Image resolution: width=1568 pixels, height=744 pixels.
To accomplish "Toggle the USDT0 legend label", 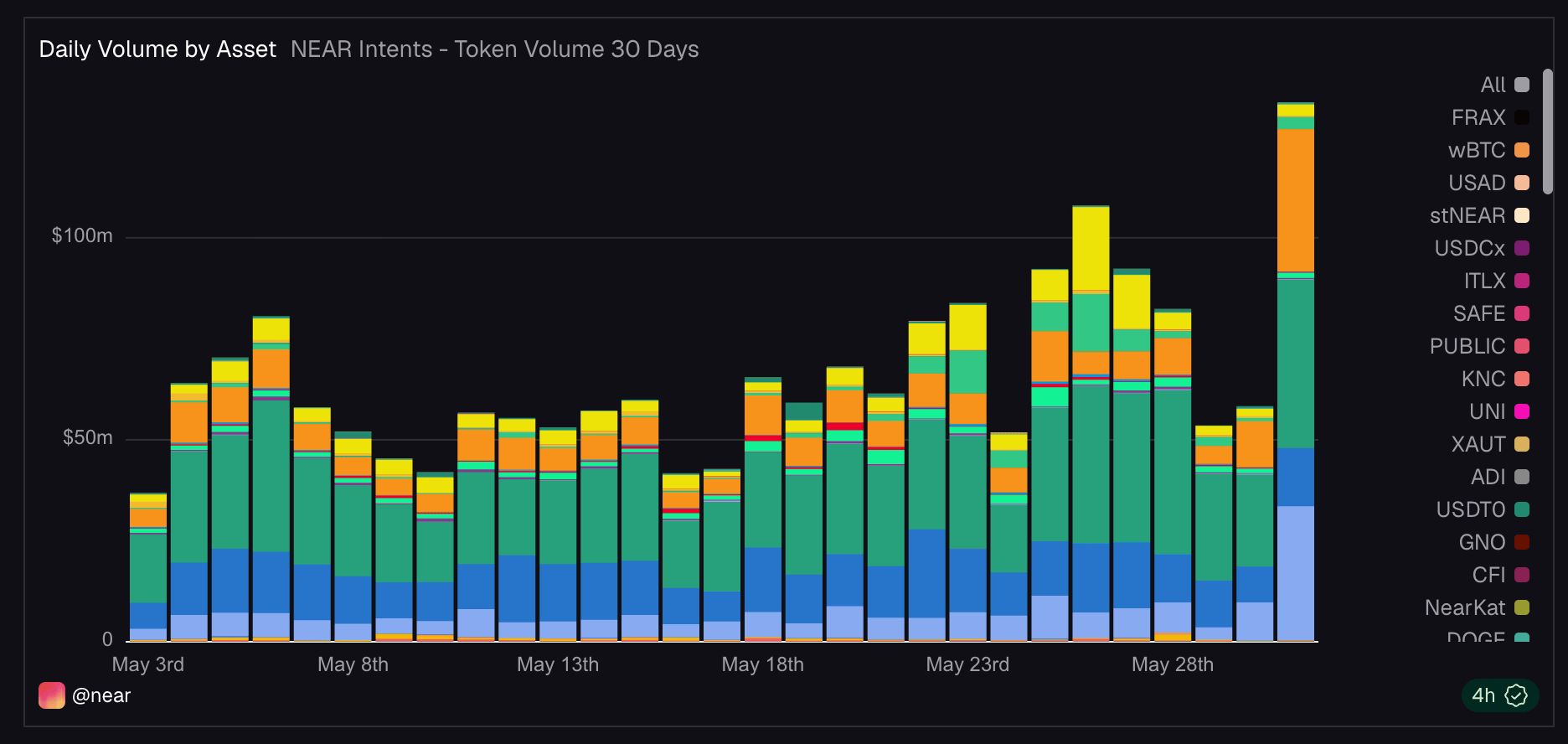I will tap(1471, 509).
